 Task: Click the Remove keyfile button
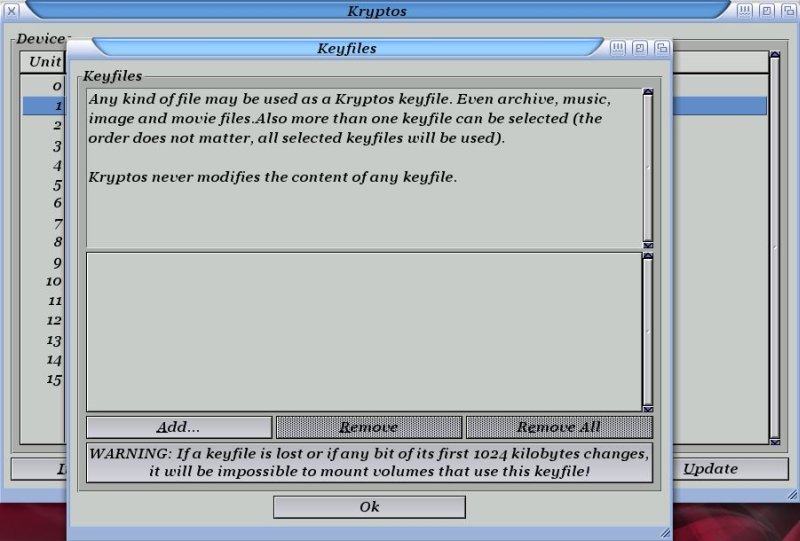(x=369, y=427)
